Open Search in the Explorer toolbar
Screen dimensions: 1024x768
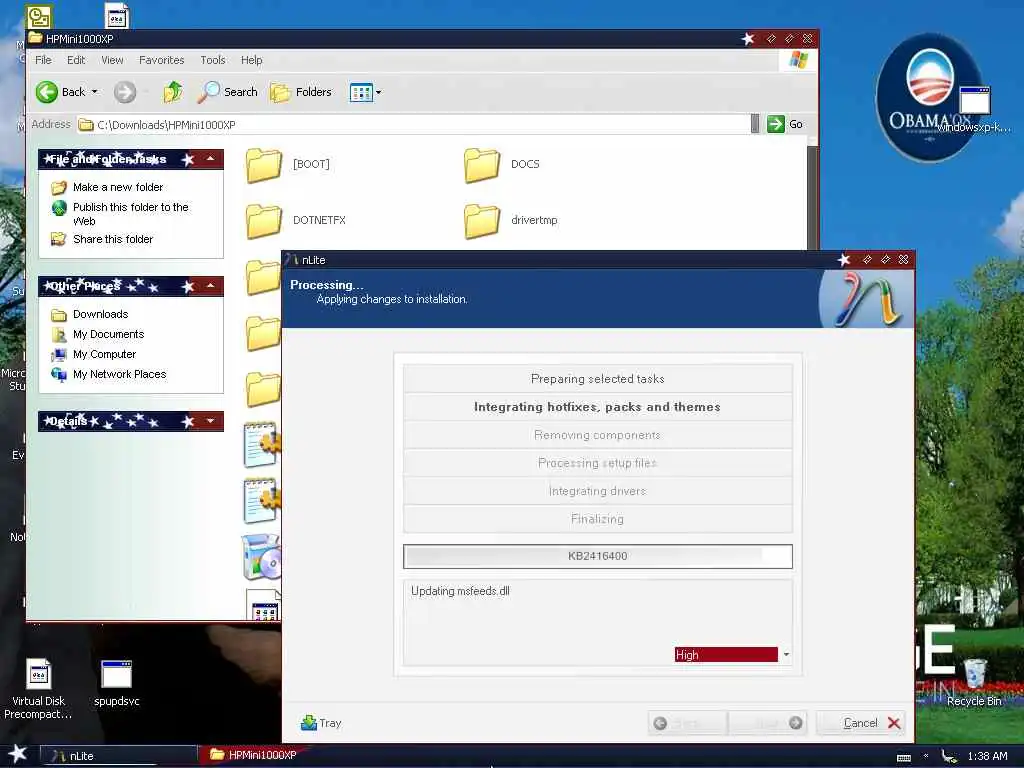228,92
